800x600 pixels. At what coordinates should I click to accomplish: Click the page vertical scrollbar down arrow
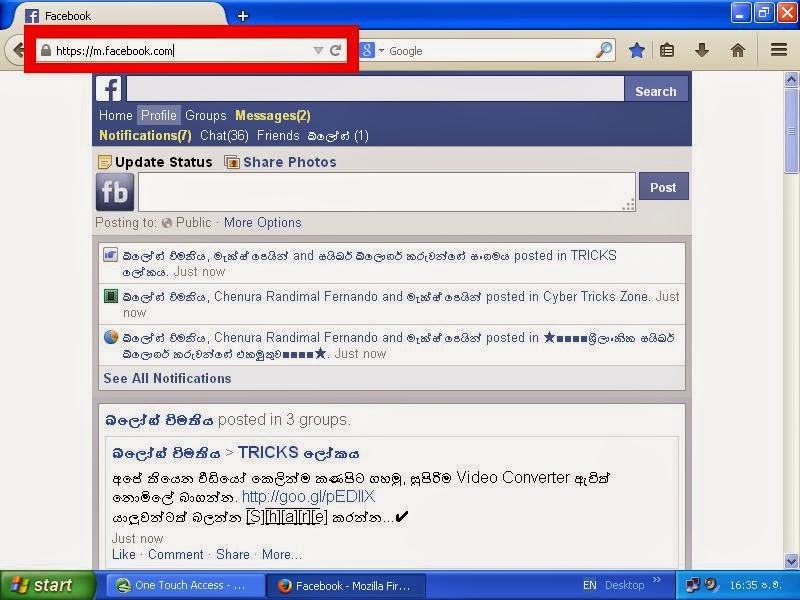click(791, 561)
